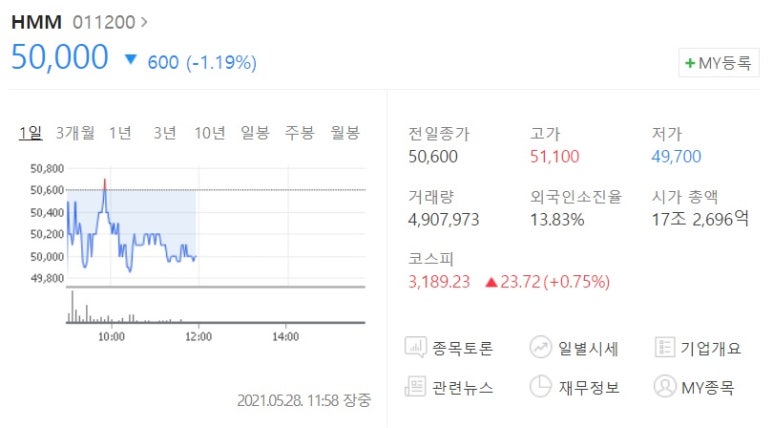This screenshot has height=428, width=773.
Task: Switch chart to 3개월 period
Action: 75,133
